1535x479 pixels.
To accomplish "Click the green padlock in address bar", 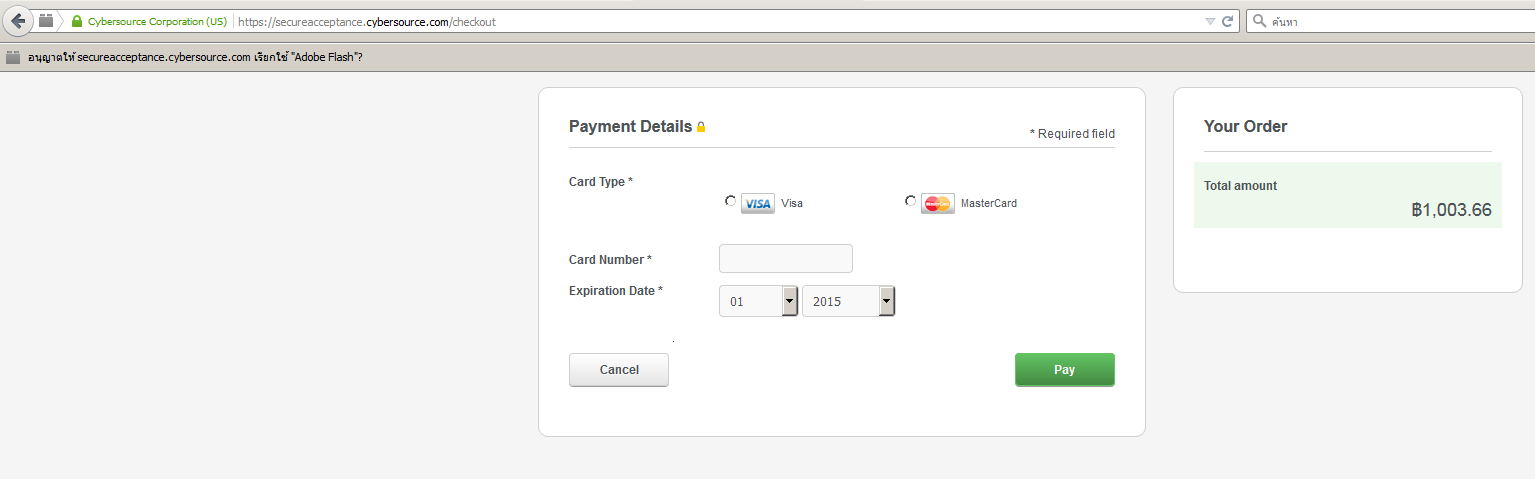I will click(x=77, y=21).
